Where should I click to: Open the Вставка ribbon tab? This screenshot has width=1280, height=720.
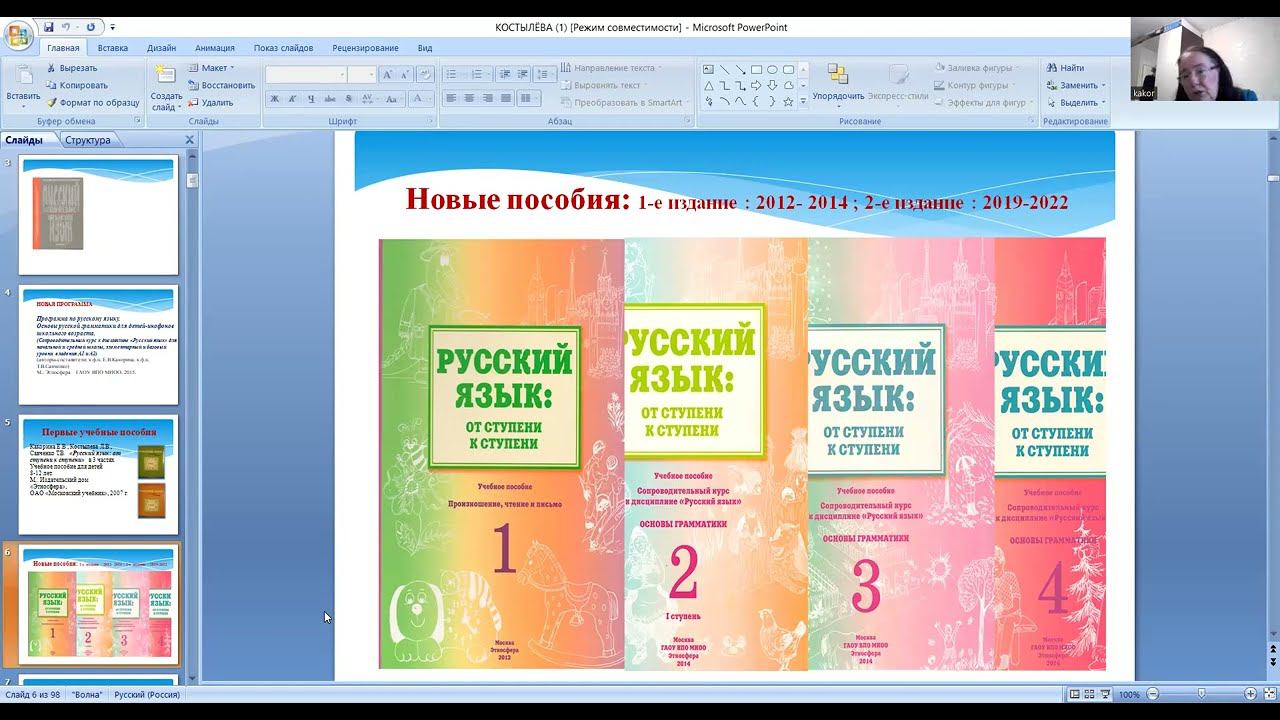click(x=113, y=48)
